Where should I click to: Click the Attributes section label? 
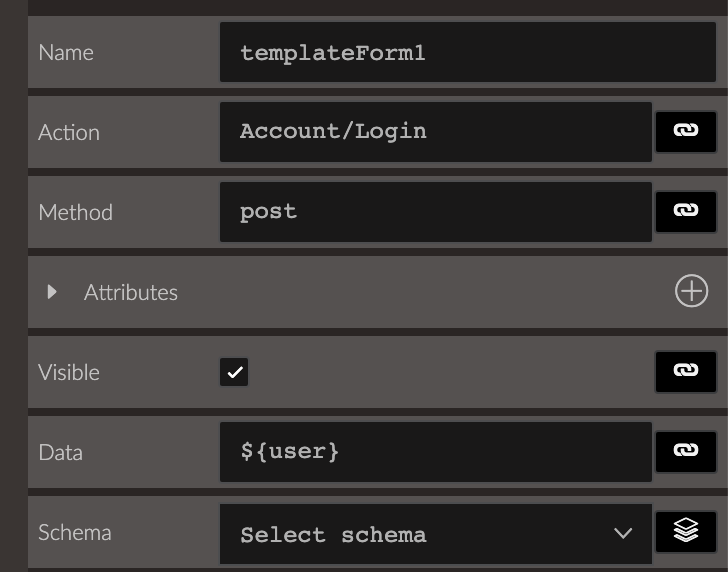[131, 292]
